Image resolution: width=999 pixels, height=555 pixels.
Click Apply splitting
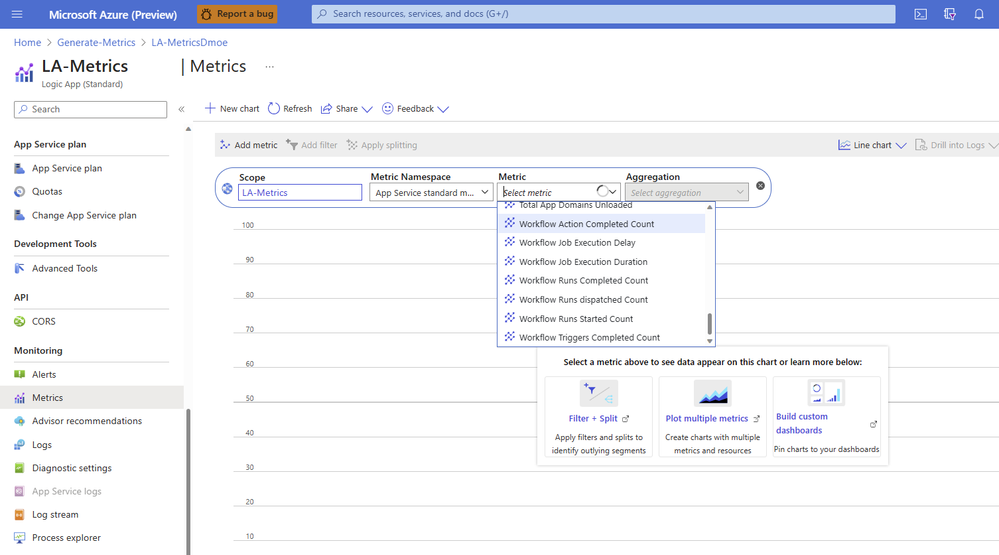coord(382,145)
